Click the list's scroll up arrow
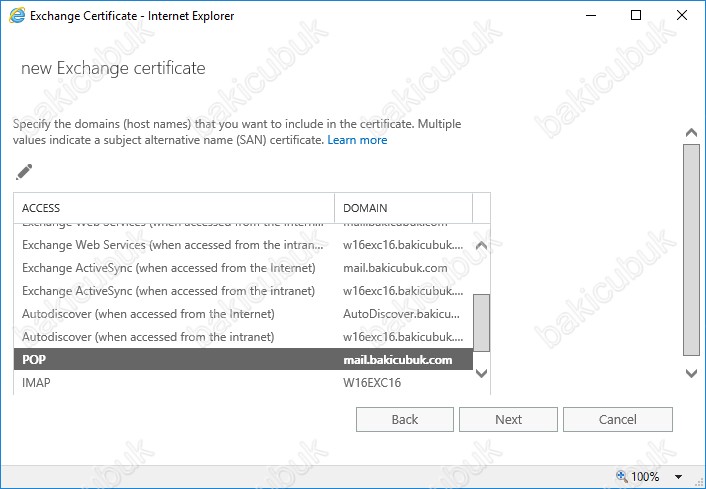Viewport: 706px width, 489px height. [x=481, y=245]
